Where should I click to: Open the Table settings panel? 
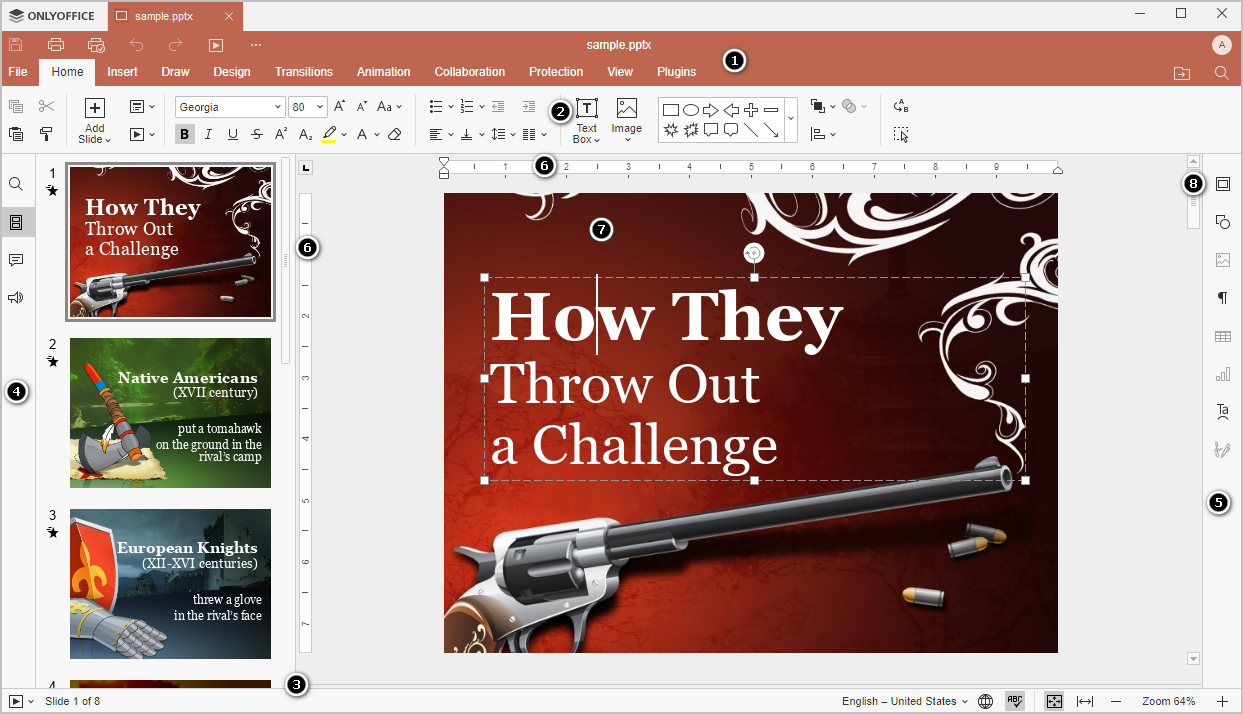[1222, 336]
